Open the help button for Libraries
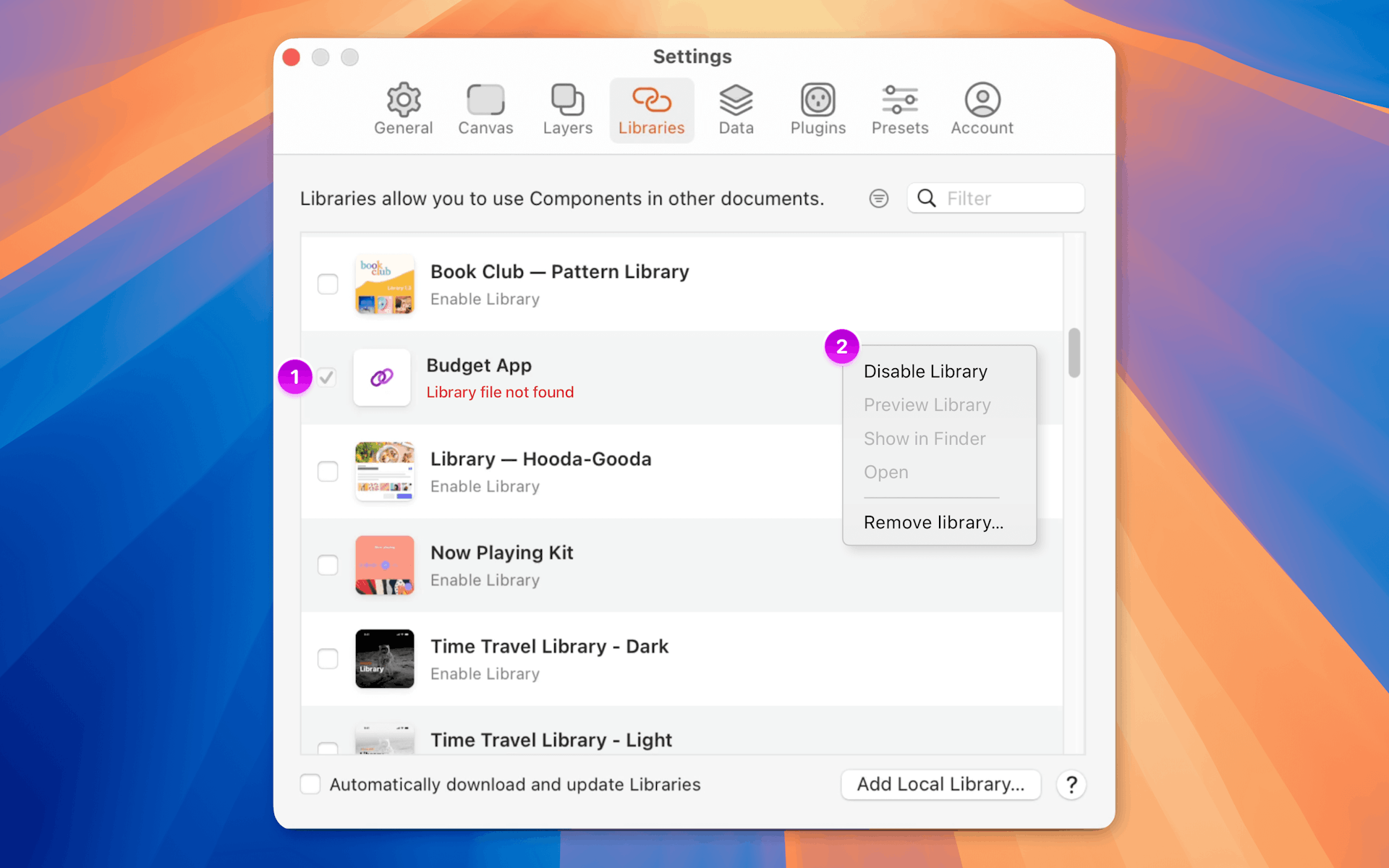This screenshot has height=868, width=1389. point(1071,784)
